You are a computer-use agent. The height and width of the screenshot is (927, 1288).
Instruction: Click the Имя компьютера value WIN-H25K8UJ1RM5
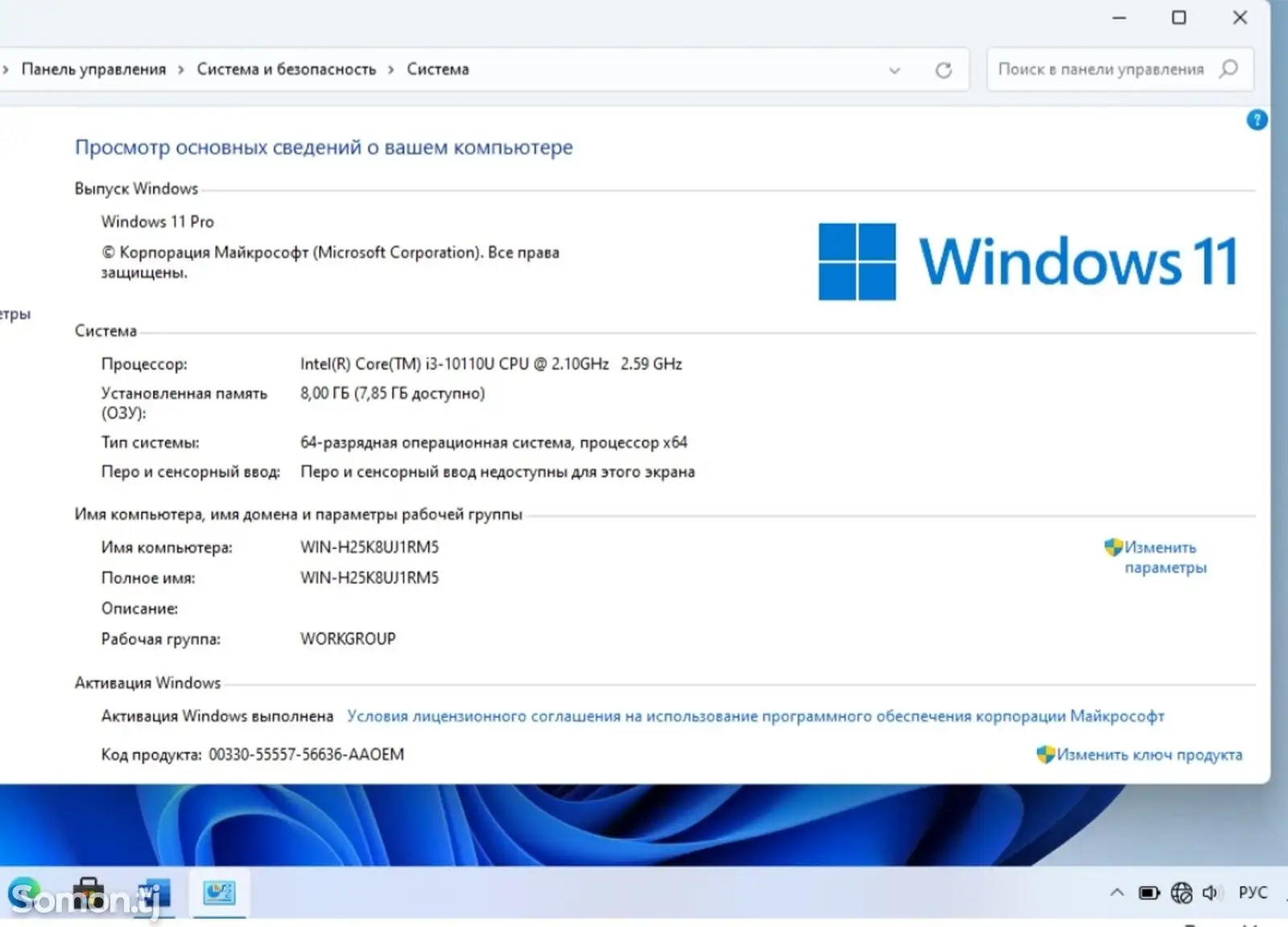(x=369, y=548)
